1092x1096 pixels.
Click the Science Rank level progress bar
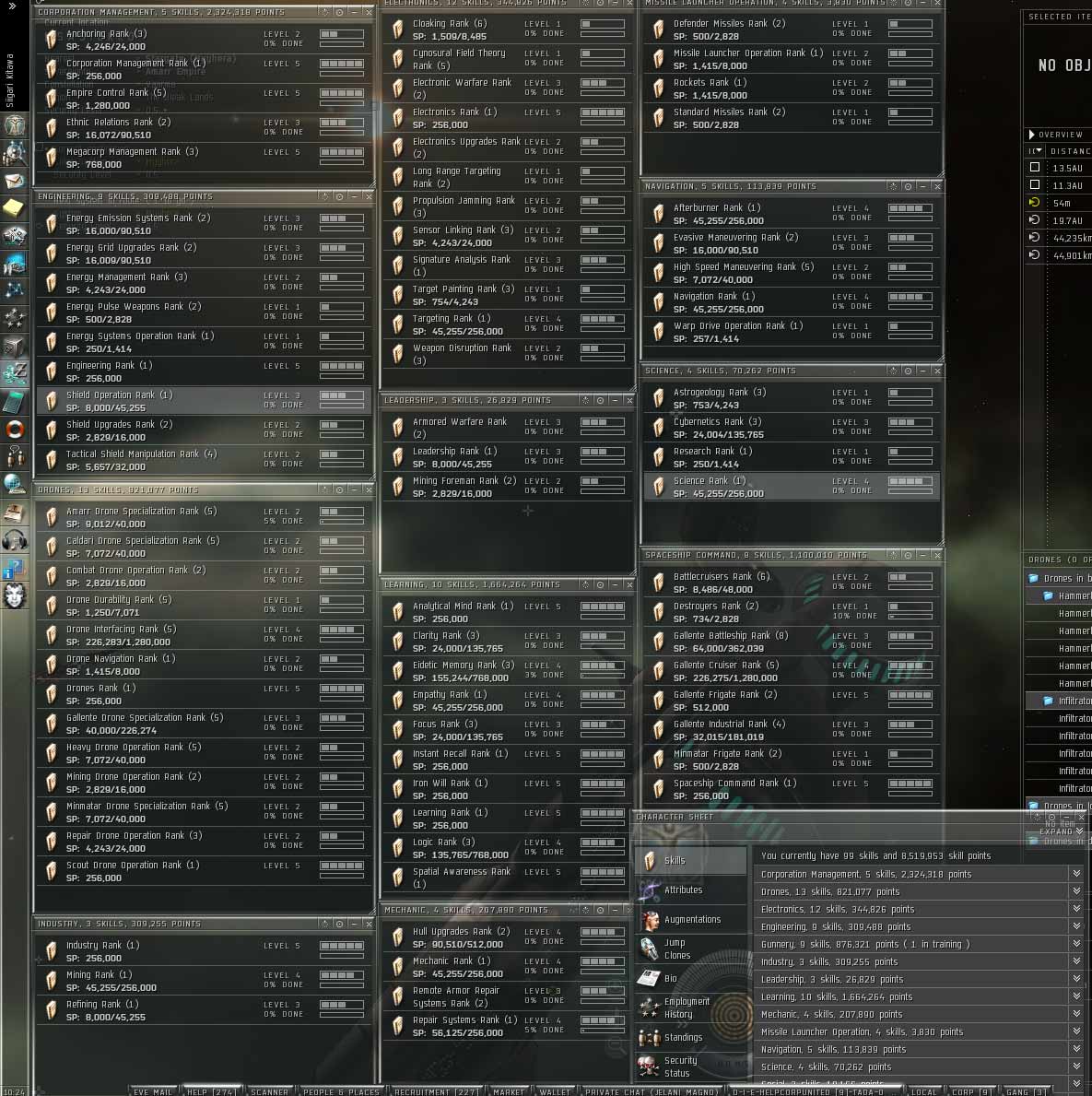(x=910, y=481)
